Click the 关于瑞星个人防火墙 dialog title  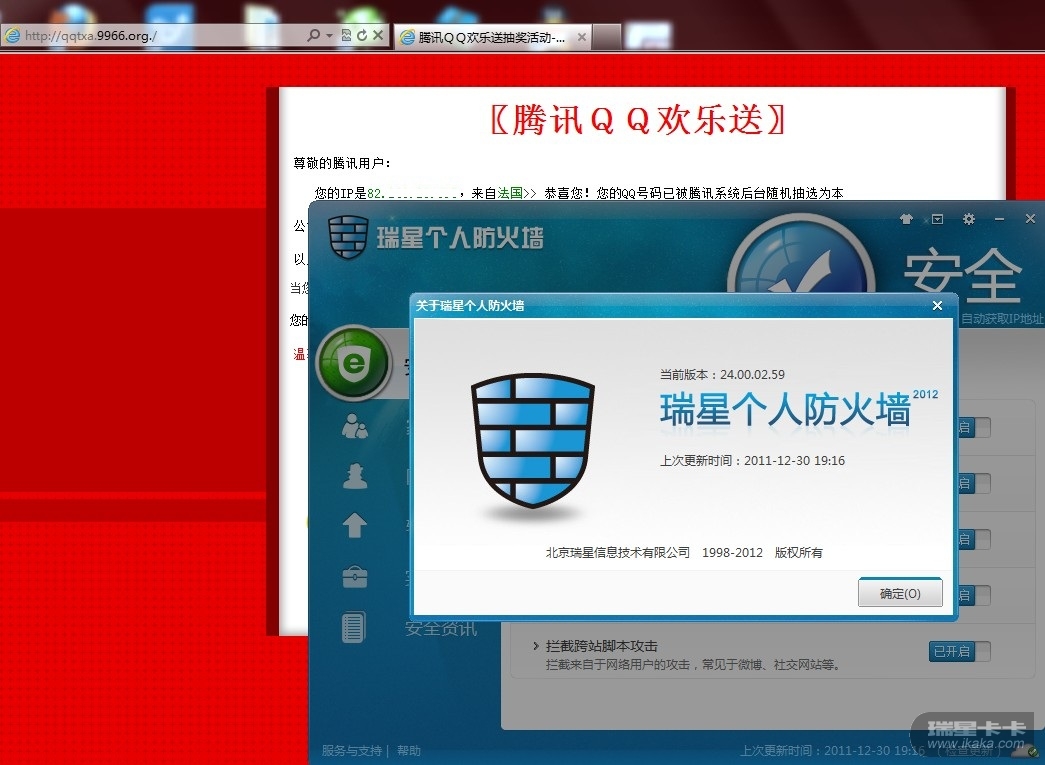point(470,305)
